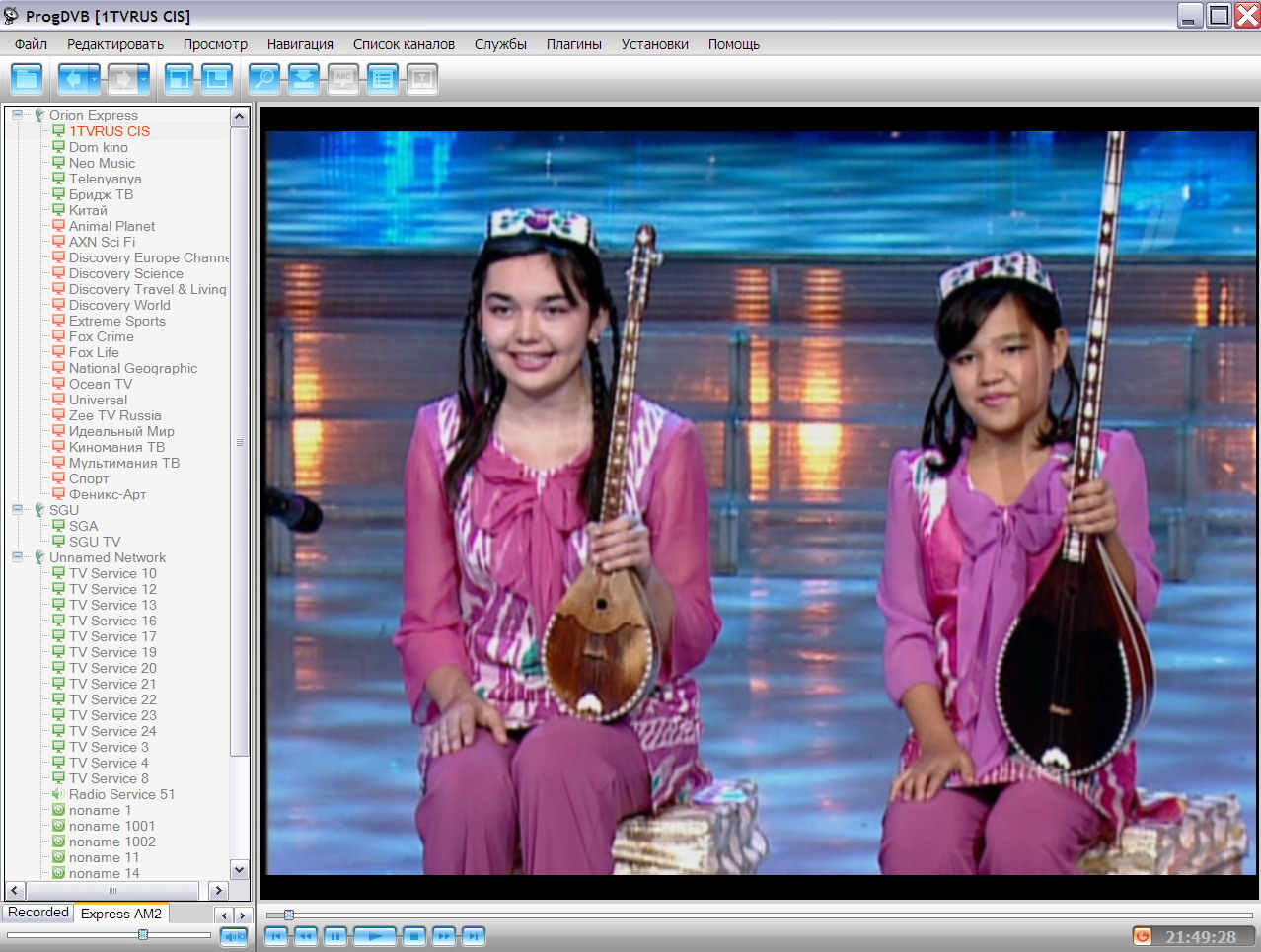Image resolution: width=1261 pixels, height=952 pixels.
Task: Select the Киномания ТВ channel
Action: click(116, 447)
